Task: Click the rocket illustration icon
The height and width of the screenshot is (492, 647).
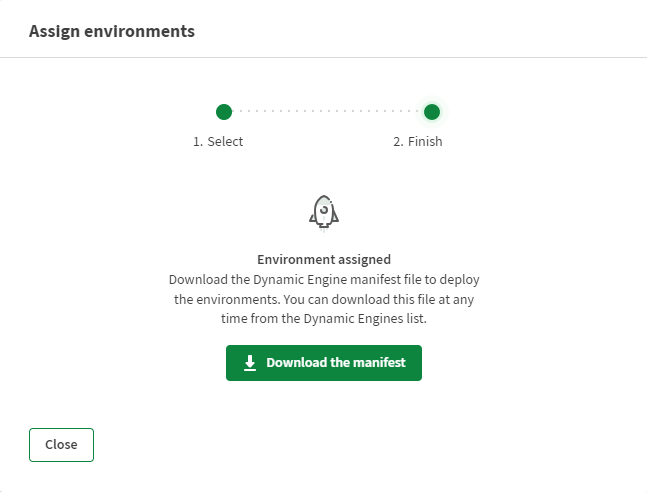Action: [x=324, y=212]
